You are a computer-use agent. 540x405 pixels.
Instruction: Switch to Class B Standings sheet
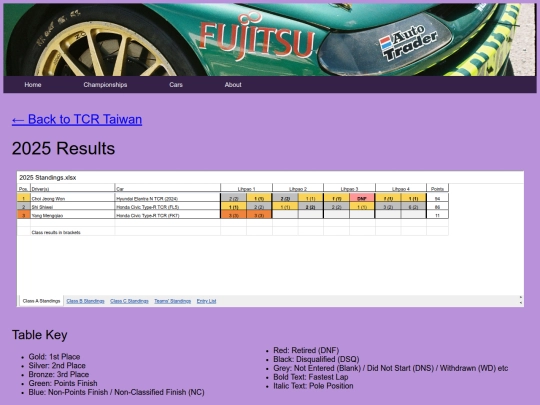pos(85,301)
